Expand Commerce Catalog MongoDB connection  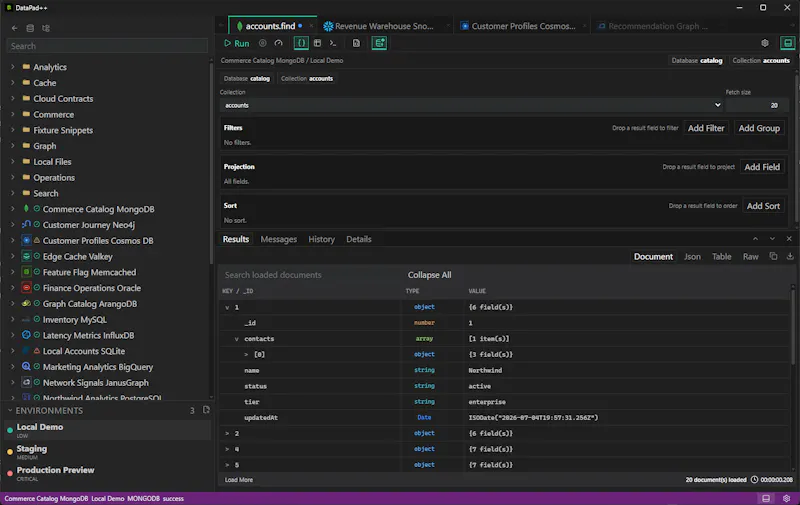(x=13, y=209)
